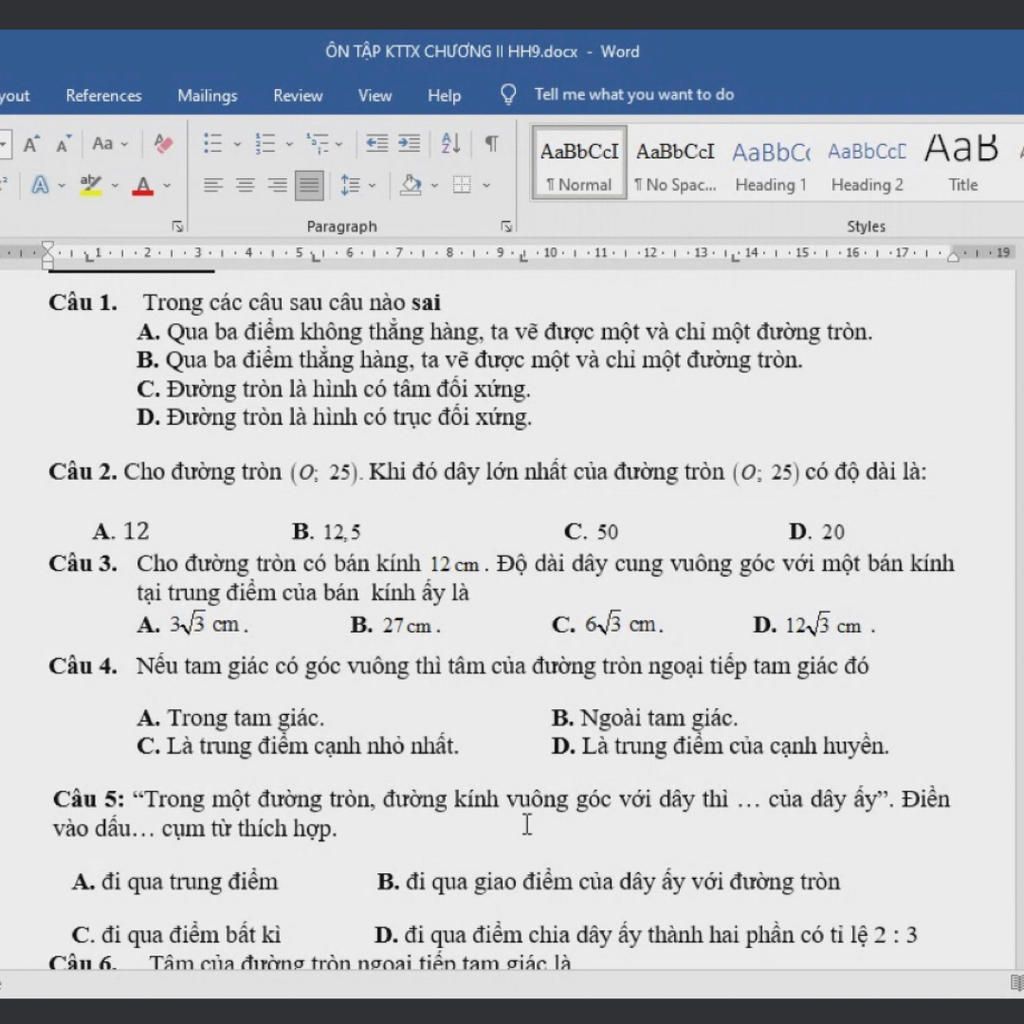Expand the Text Effects dropdown arrow

[x=61, y=186]
